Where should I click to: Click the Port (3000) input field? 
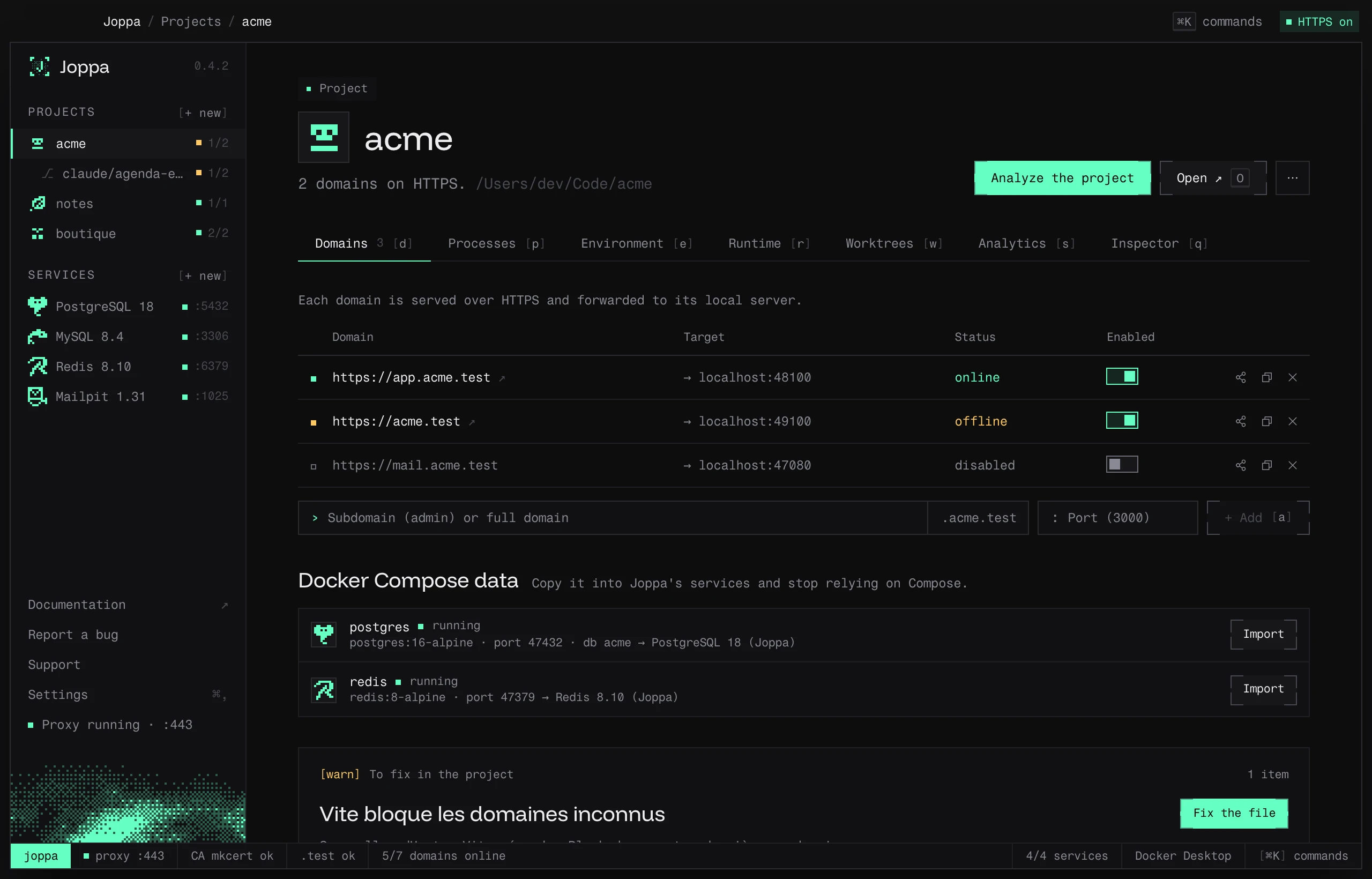(x=1117, y=518)
